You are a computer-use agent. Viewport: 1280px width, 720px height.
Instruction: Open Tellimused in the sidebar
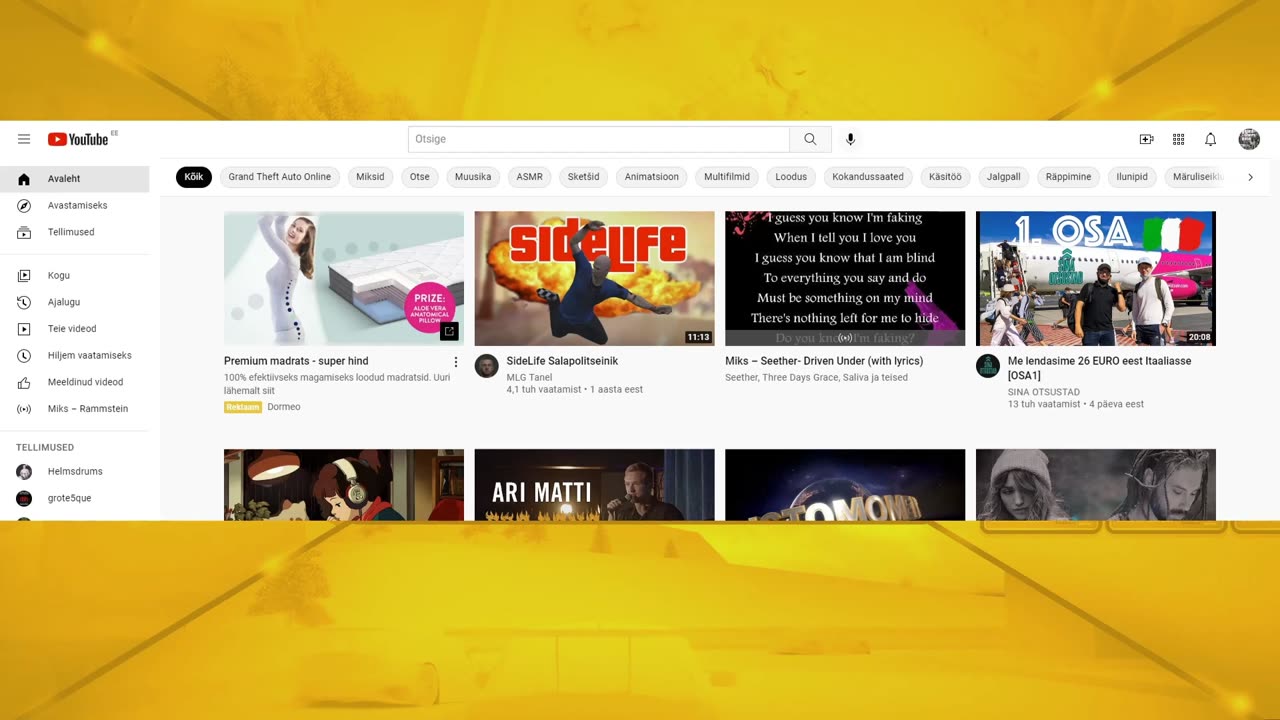click(75, 232)
